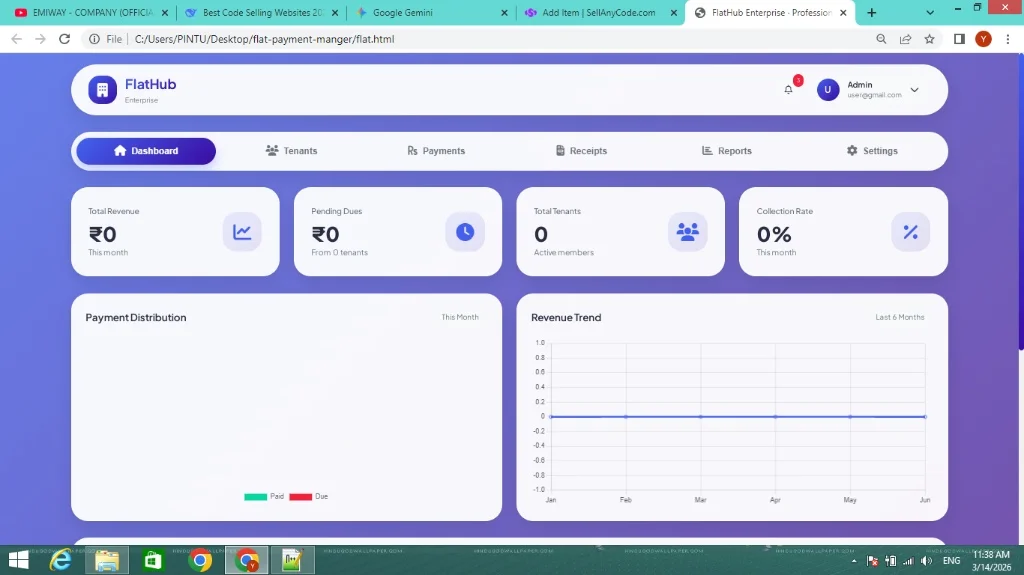The width and height of the screenshot is (1024, 575).
Task: Open the Windows Start button
Action: coord(18,560)
